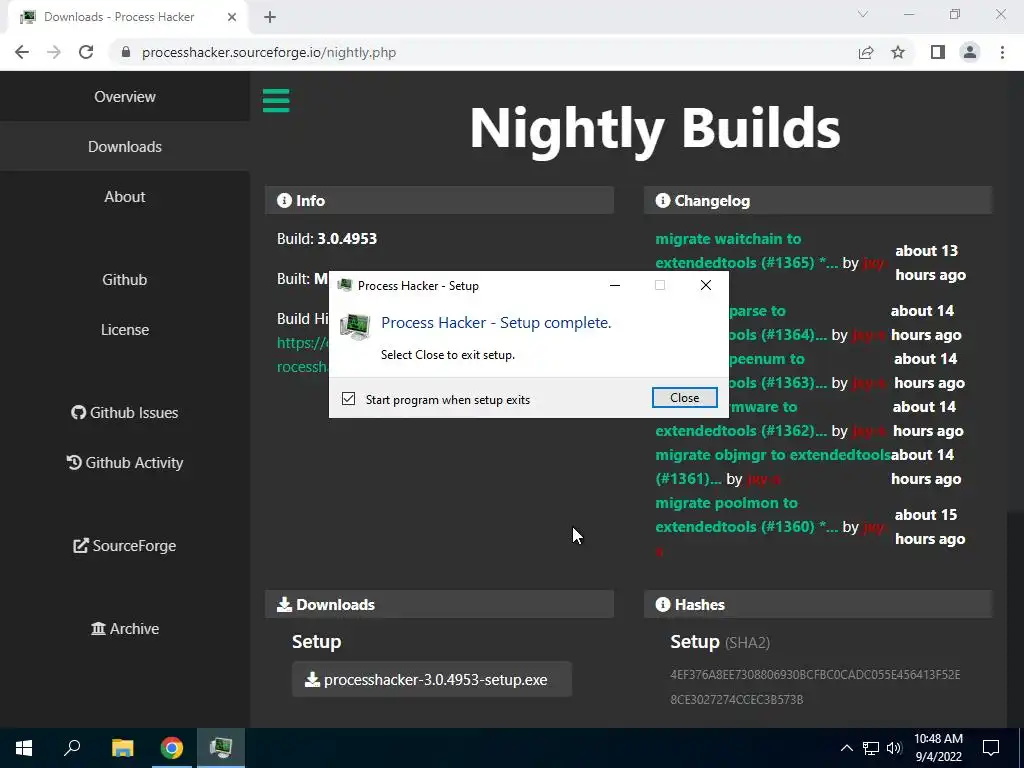Reload the page with refresh icon
This screenshot has height=768, width=1024.
[x=86, y=52]
